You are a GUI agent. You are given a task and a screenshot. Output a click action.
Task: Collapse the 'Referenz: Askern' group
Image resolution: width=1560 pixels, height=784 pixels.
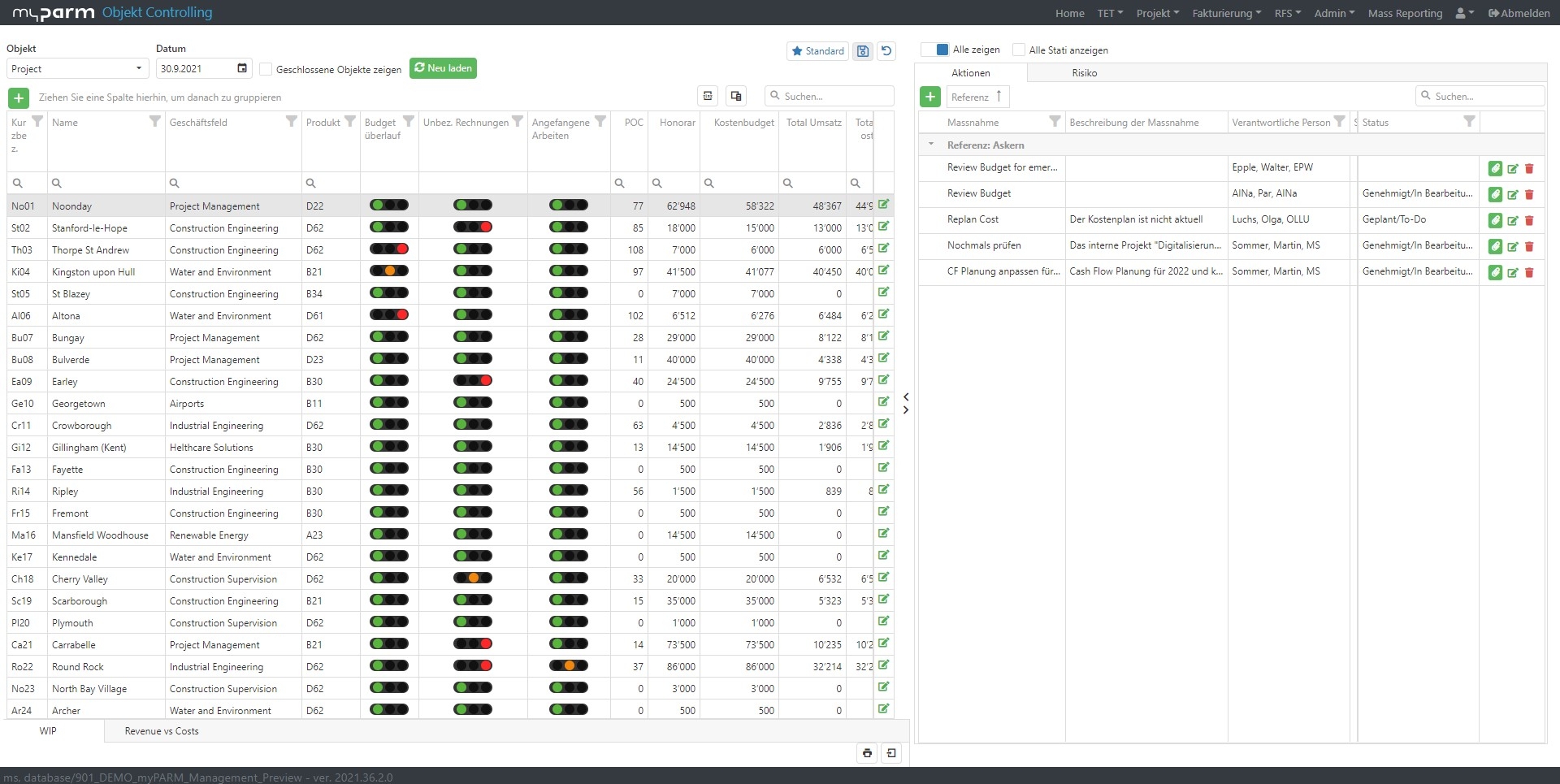pyautogui.click(x=931, y=145)
